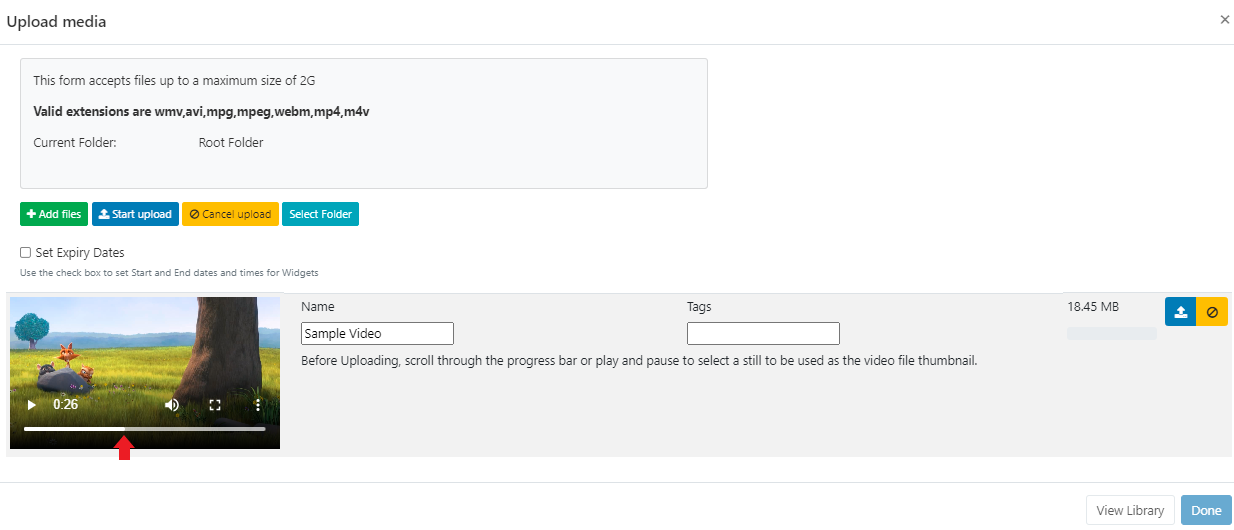
Task: Click the yellow cancel icon for Sample Video
Action: tap(1212, 312)
